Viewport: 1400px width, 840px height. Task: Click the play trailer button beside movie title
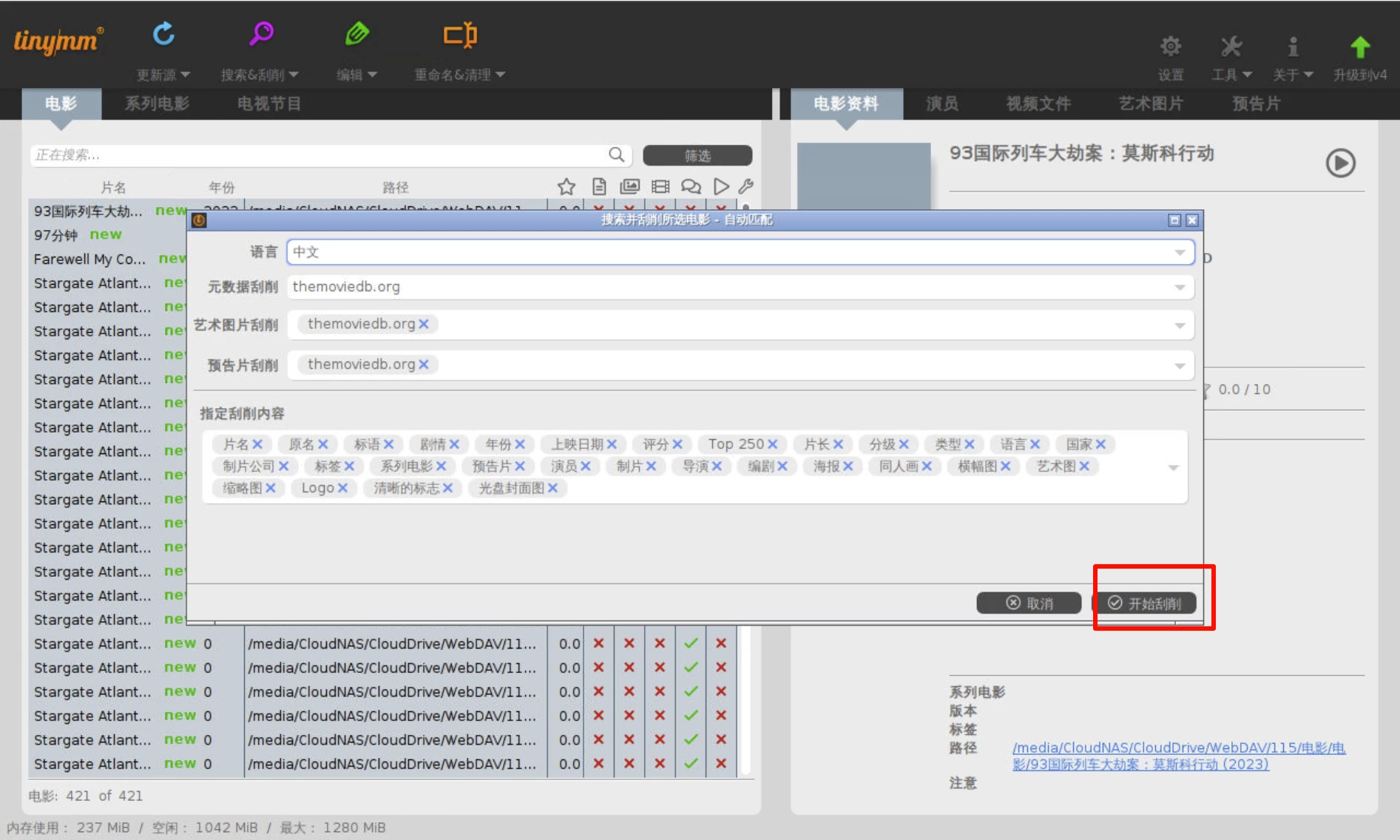pyautogui.click(x=1340, y=163)
